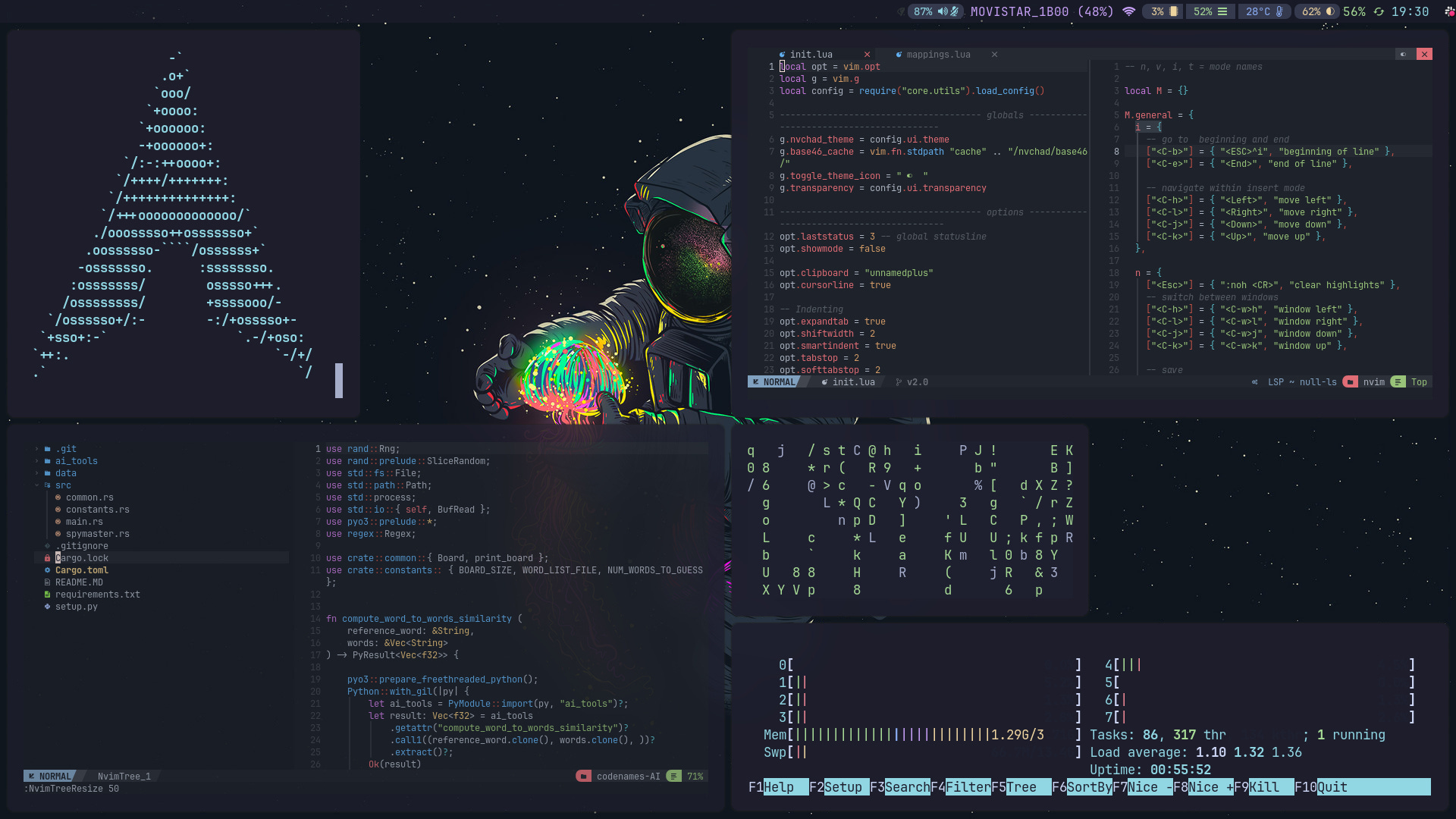
Task: Select setup.py in the file tree
Action: 77,607
